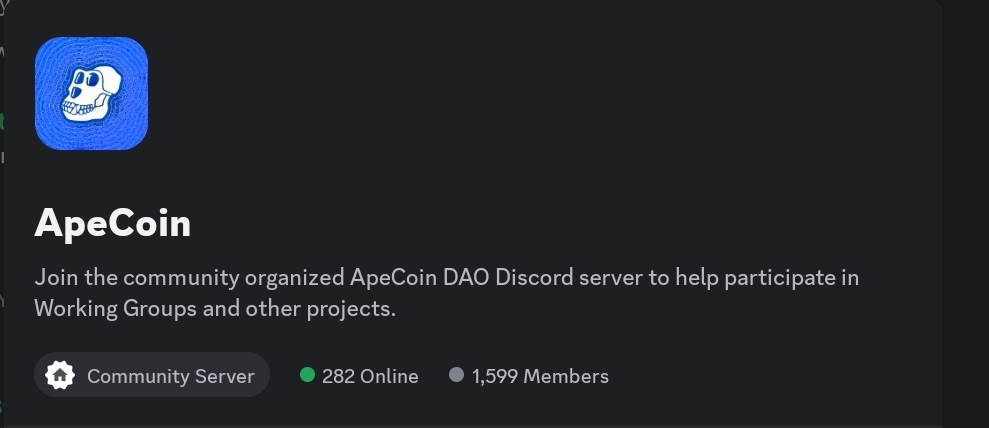Click the ApeCoin server title
Viewport: 989px width, 428px height.
pos(112,223)
